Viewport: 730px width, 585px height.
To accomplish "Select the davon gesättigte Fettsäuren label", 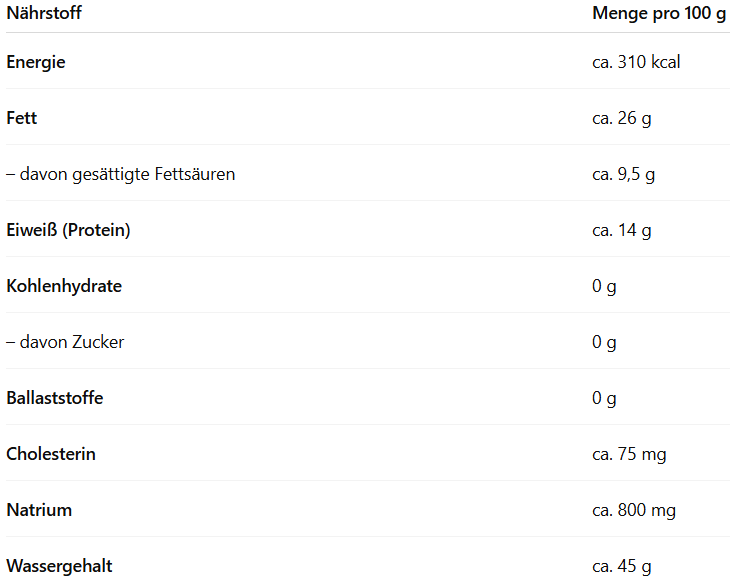I will pyautogui.click(x=121, y=174).
